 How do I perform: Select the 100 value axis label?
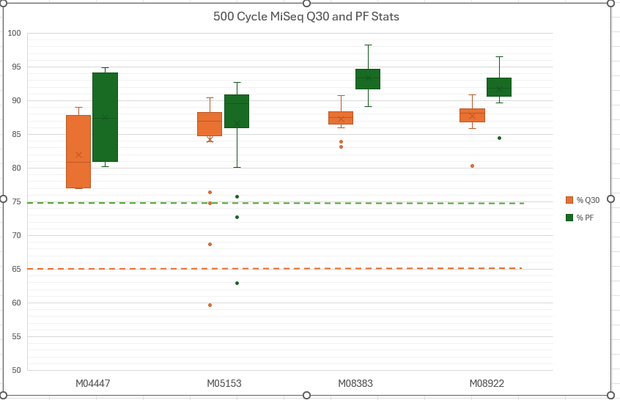click(14, 33)
